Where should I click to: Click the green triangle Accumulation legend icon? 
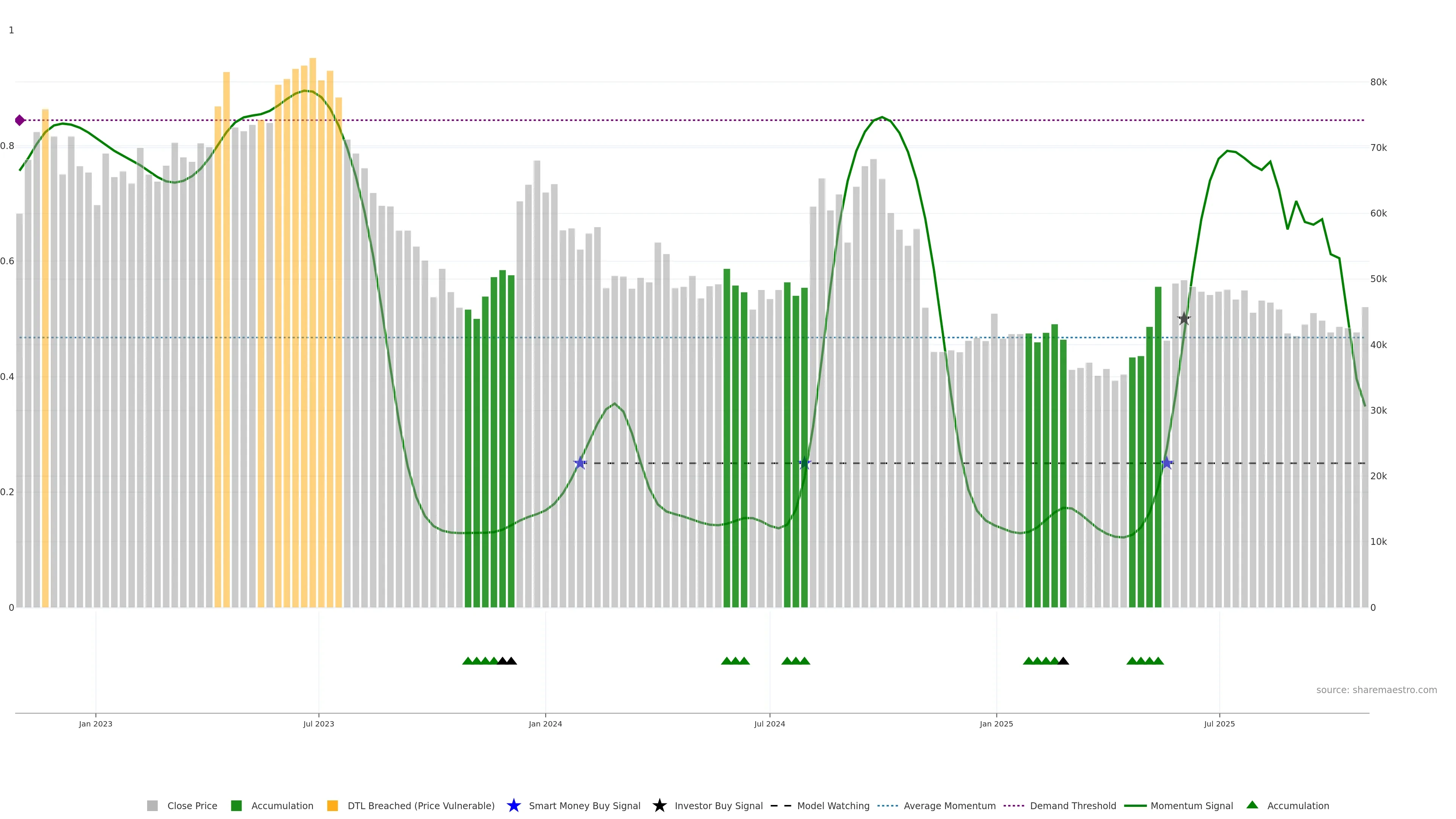pyautogui.click(x=1252, y=805)
